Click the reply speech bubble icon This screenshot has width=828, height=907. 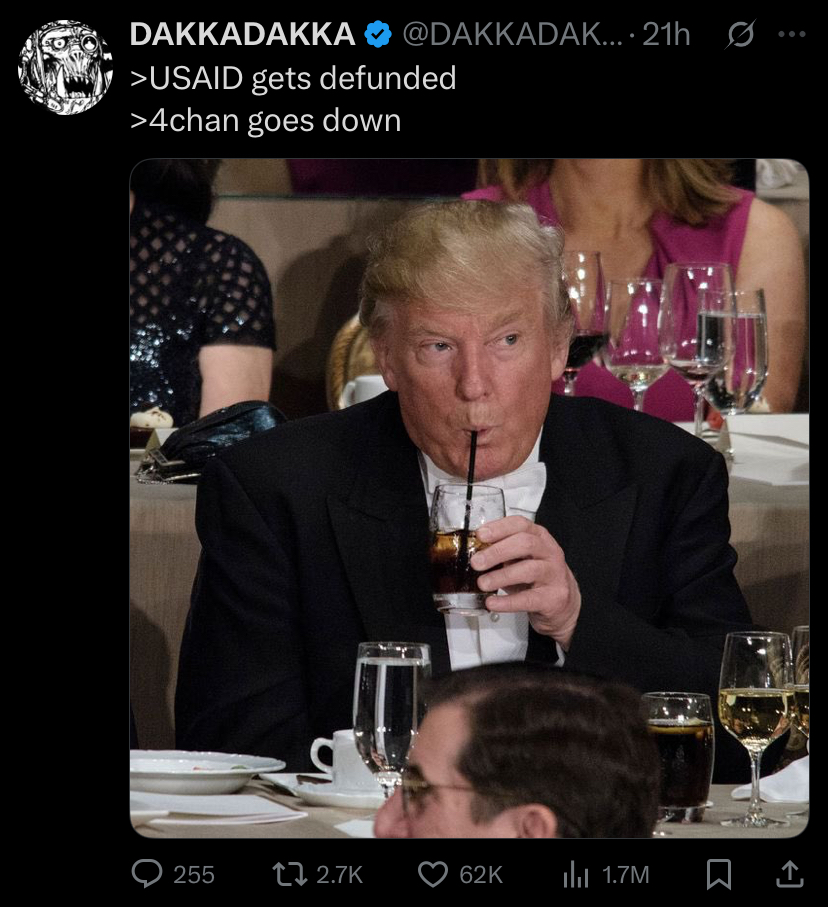point(147,873)
